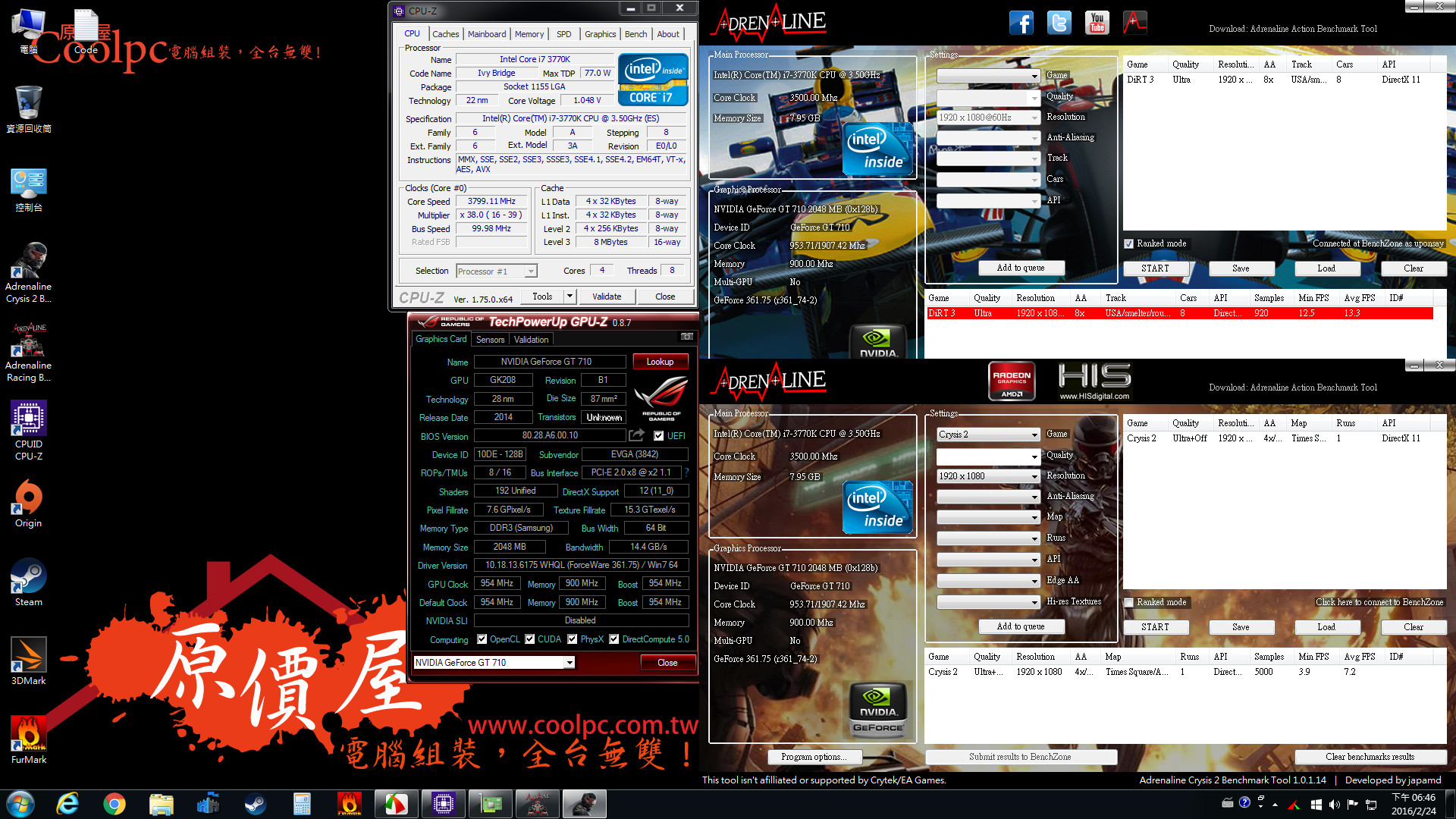
Task: Click GPU-Z Close button
Action: [667, 663]
